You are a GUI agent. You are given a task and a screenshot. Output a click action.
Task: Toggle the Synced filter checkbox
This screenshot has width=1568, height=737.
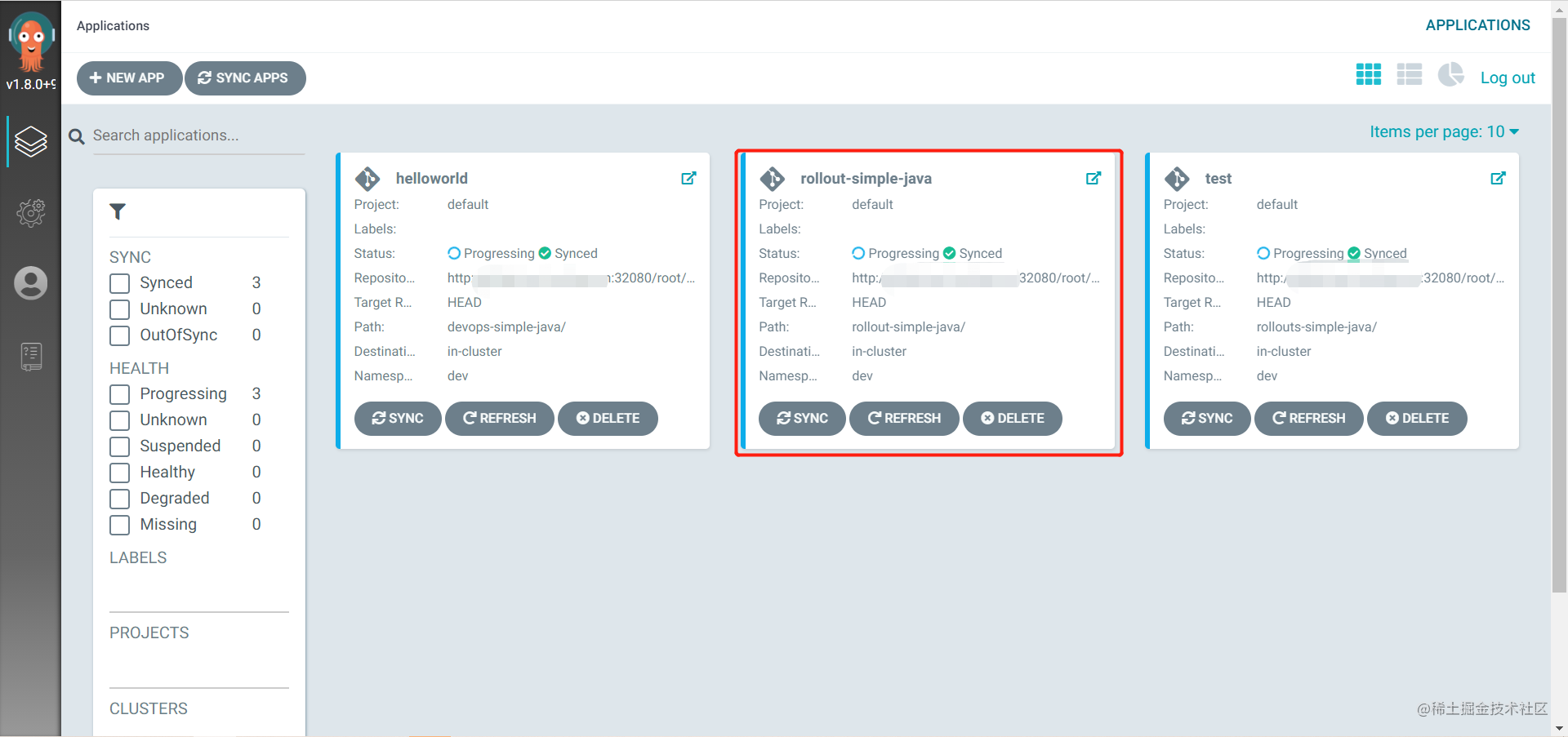[x=120, y=283]
